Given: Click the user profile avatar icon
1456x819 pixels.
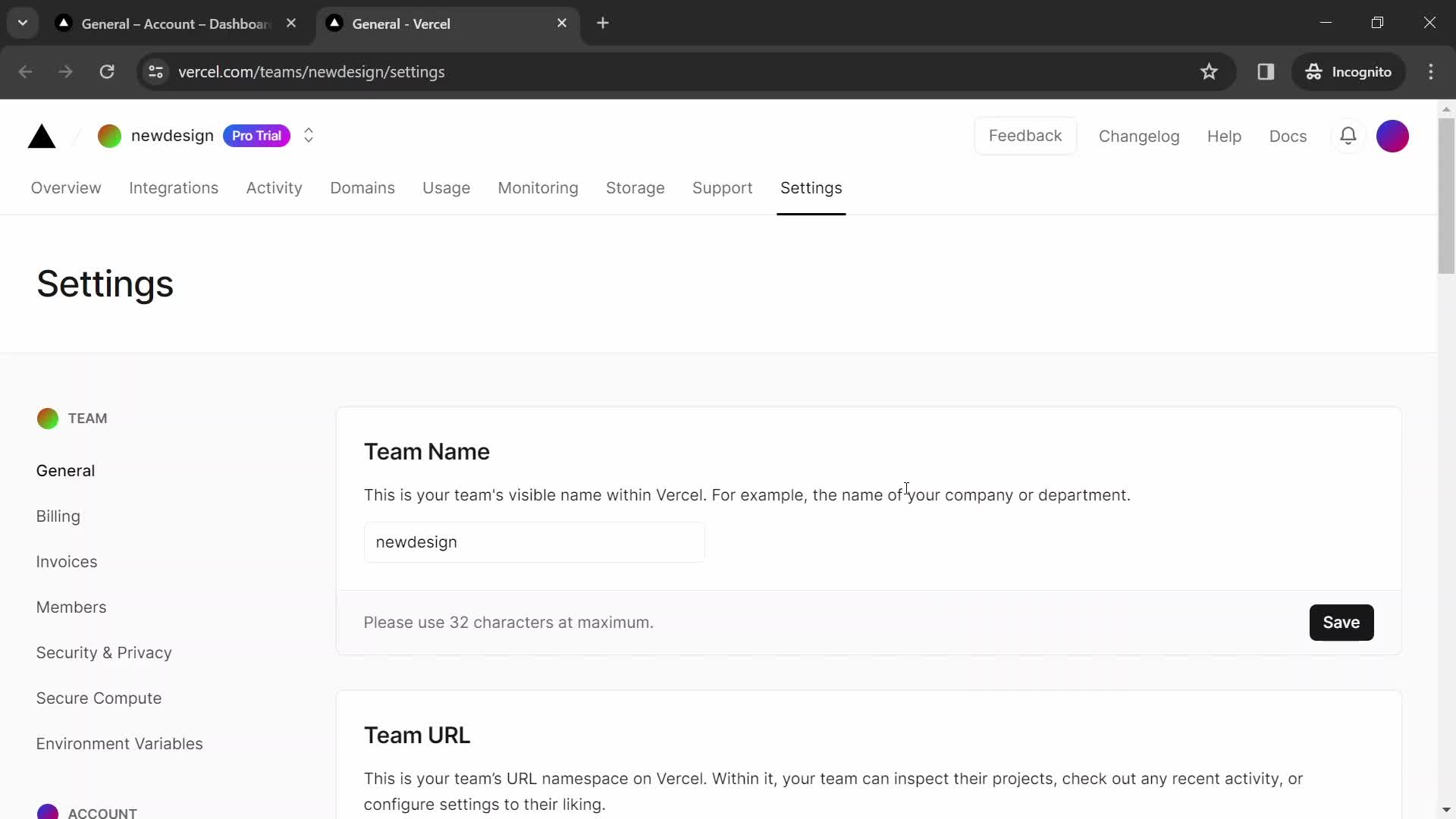Looking at the screenshot, I should point(1394,135).
